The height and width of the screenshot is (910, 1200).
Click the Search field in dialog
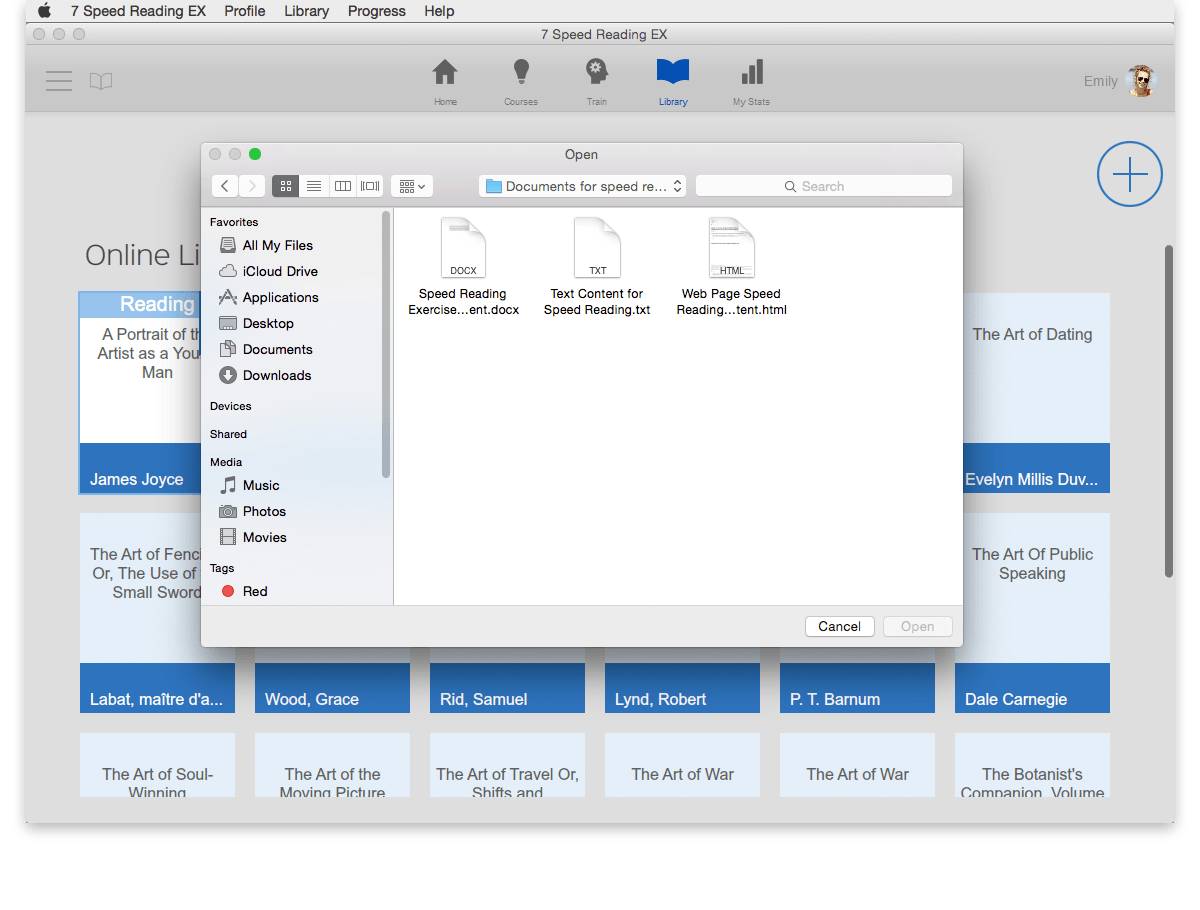[823, 186]
